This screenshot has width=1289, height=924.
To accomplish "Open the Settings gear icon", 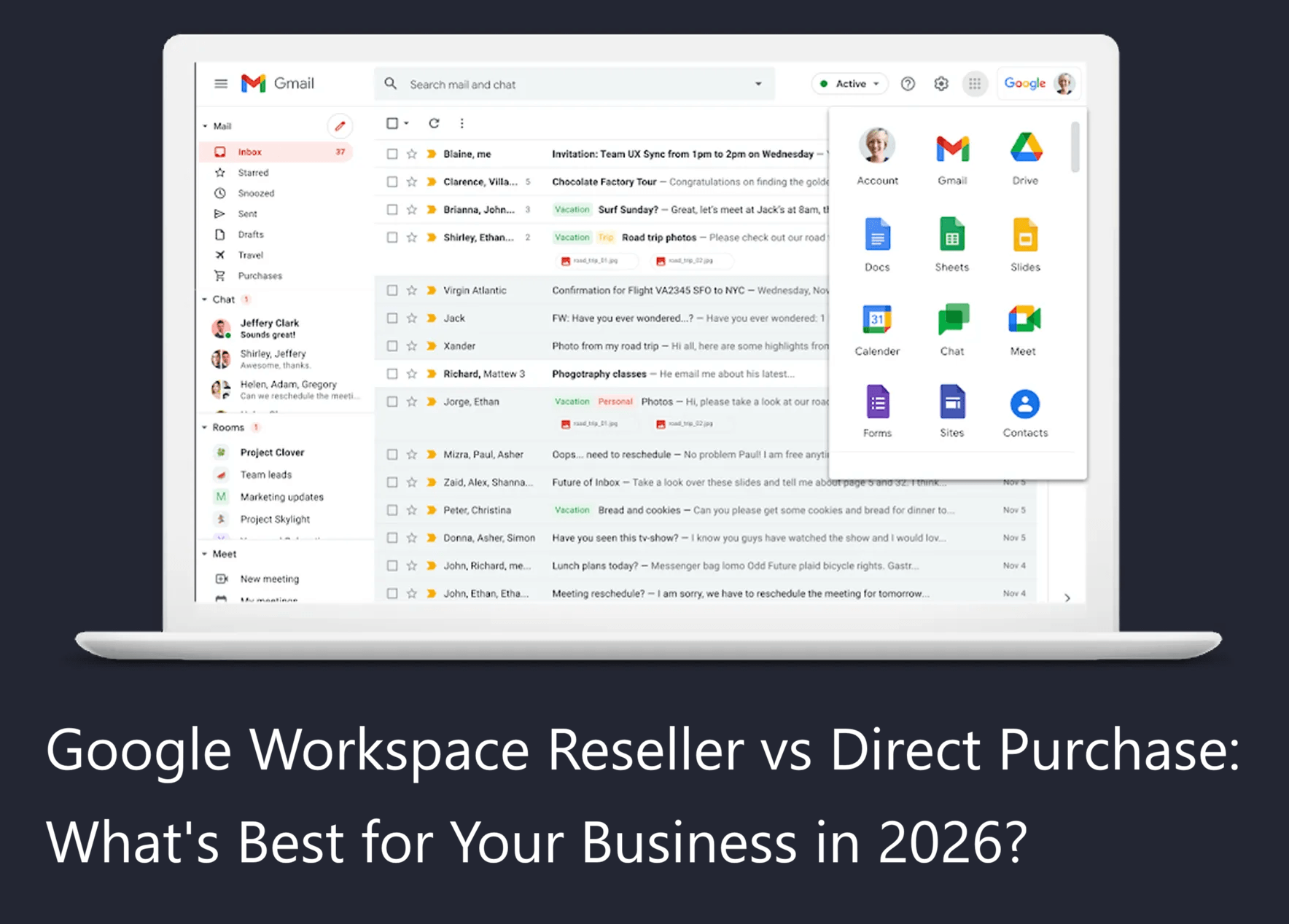I will (941, 84).
